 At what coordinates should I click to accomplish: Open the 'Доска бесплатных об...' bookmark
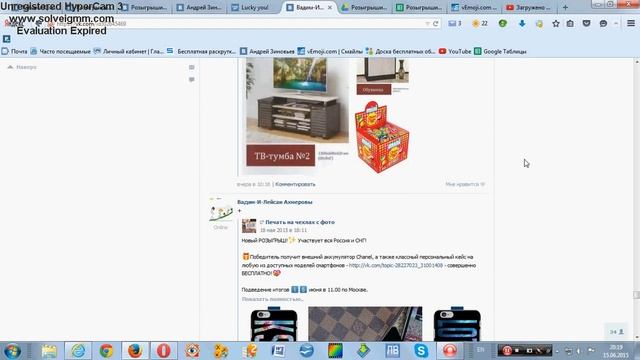401,51
